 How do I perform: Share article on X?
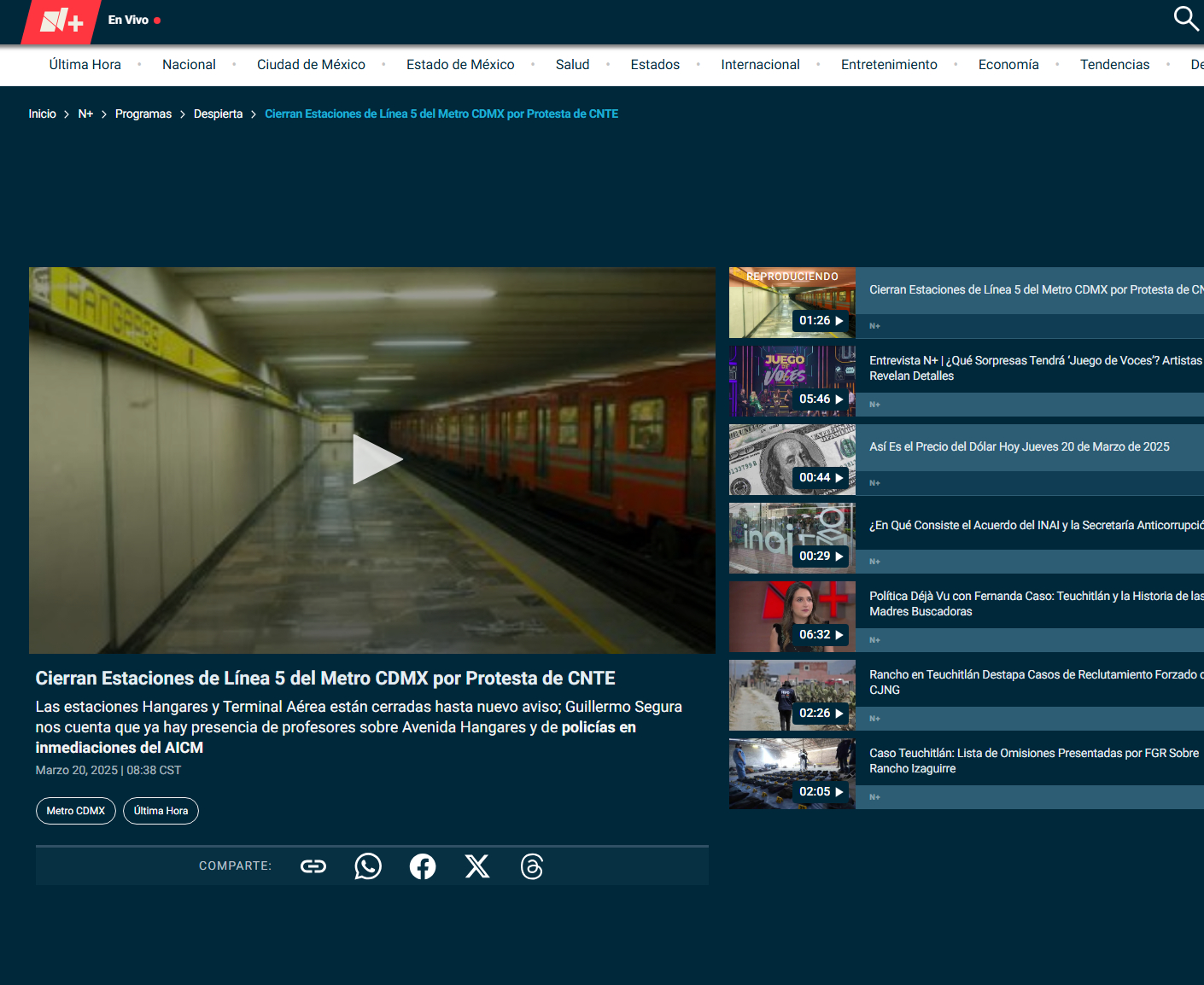(x=477, y=866)
